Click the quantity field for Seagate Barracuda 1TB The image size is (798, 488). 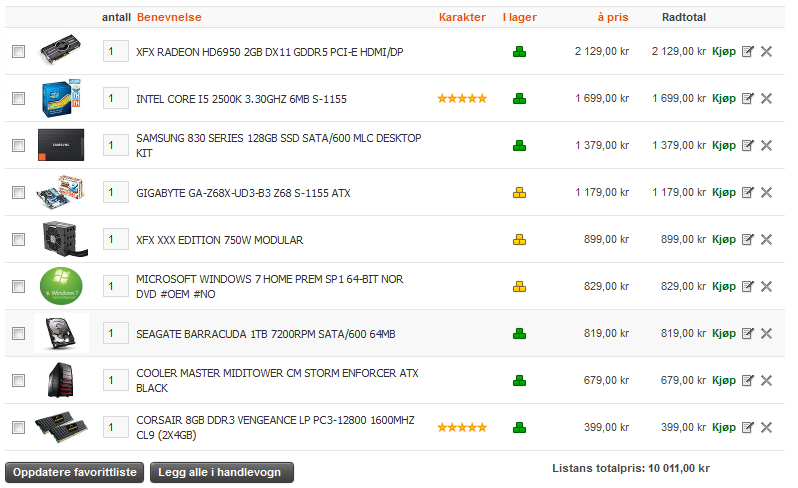(x=116, y=333)
